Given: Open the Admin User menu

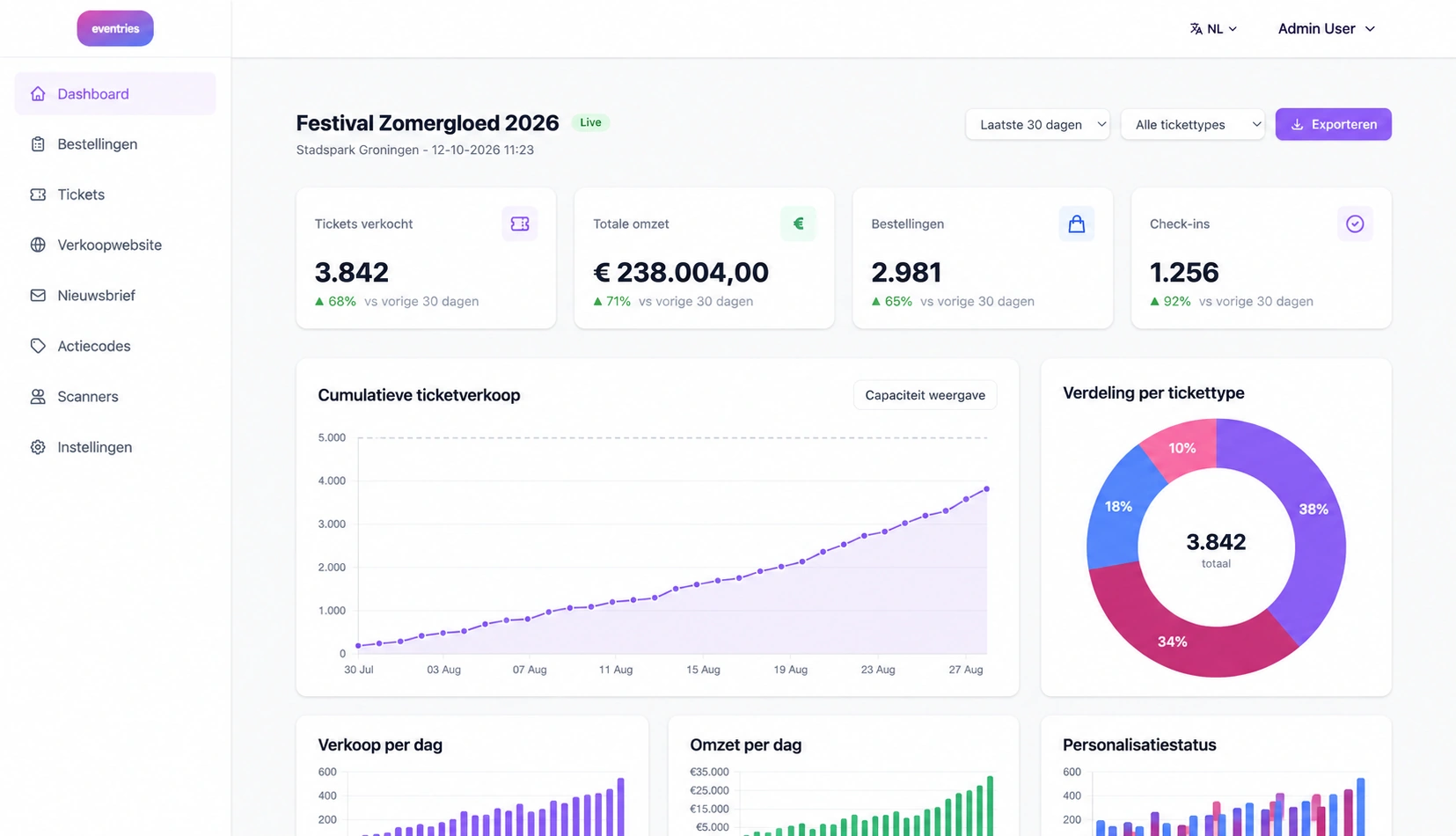Looking at the screenshot, I should pyautogui.click(x=1326, y=29).
